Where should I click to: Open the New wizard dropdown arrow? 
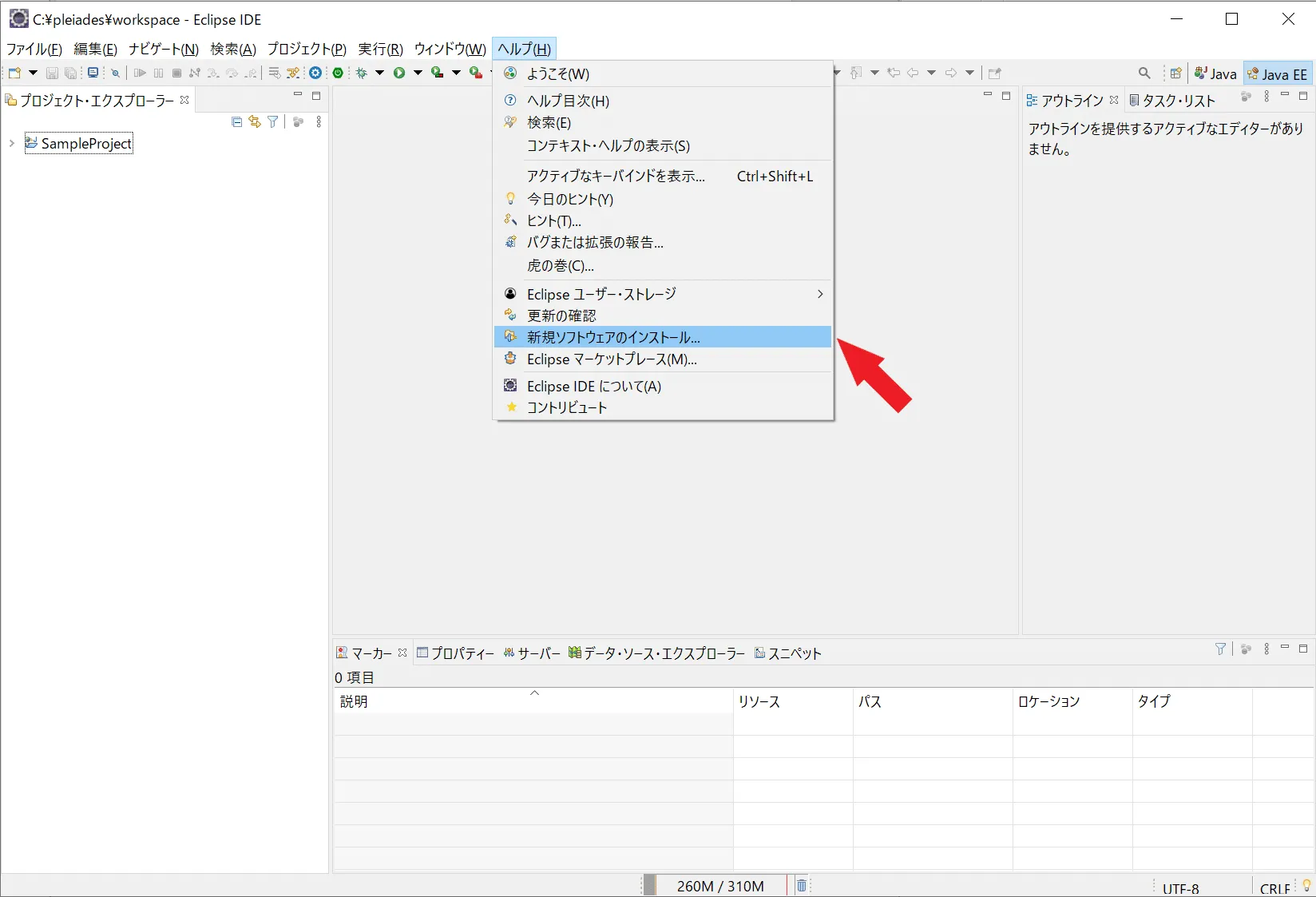33,73
